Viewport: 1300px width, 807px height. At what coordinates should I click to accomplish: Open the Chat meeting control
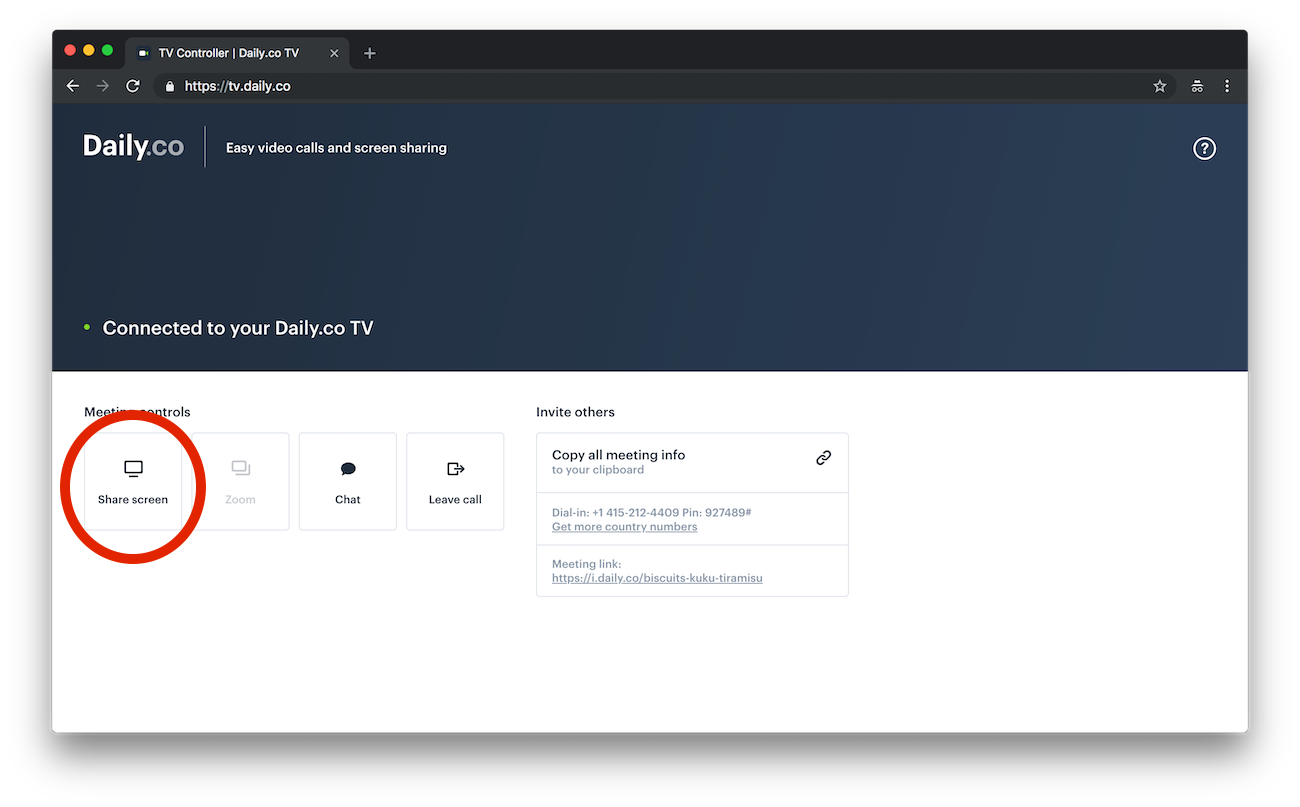click(x=348, y=481)
